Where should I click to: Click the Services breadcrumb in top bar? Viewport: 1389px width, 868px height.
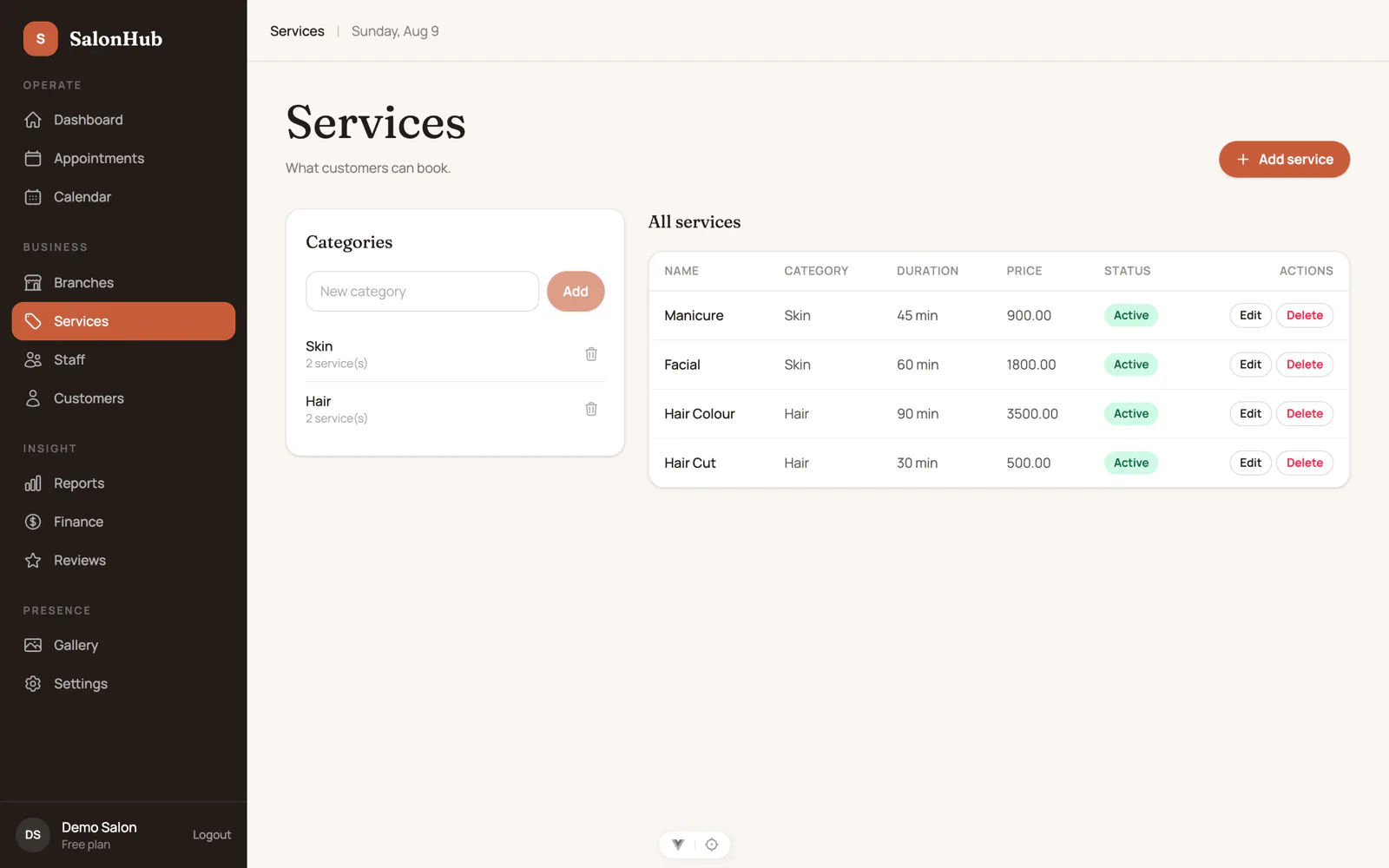coord(297,31)
